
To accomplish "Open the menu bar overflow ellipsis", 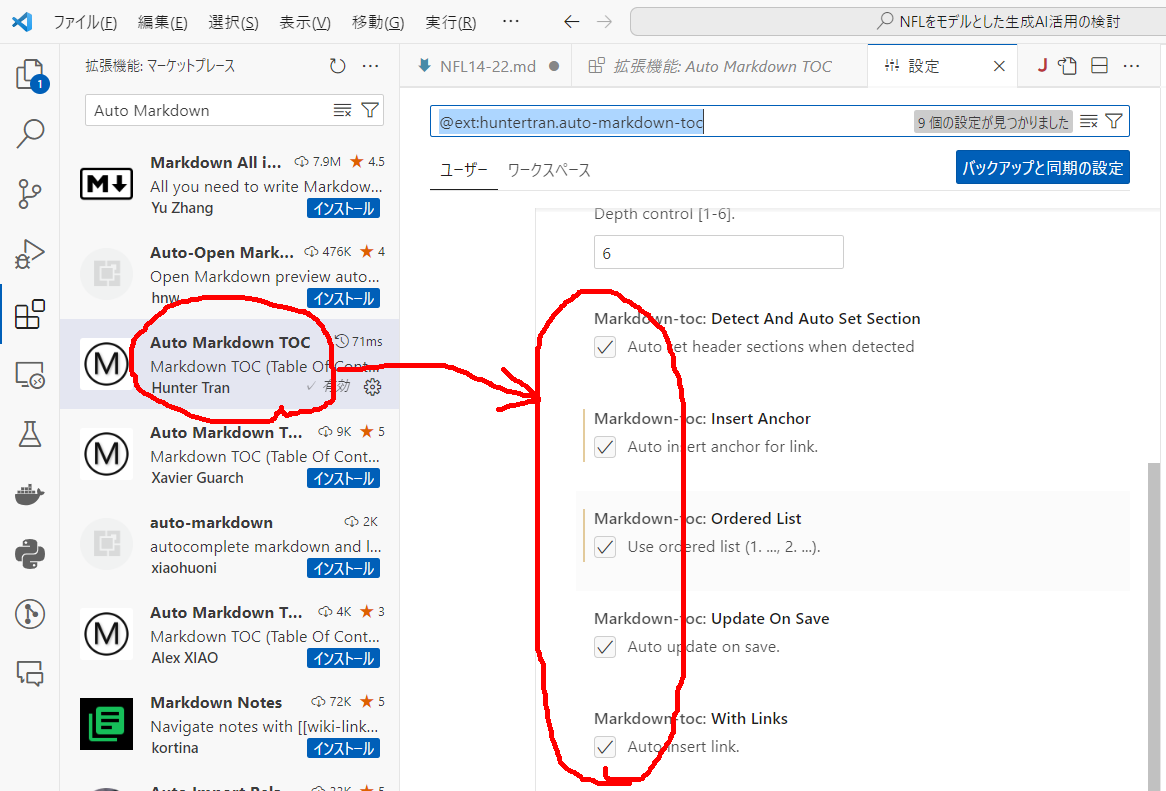I will 510,21.
